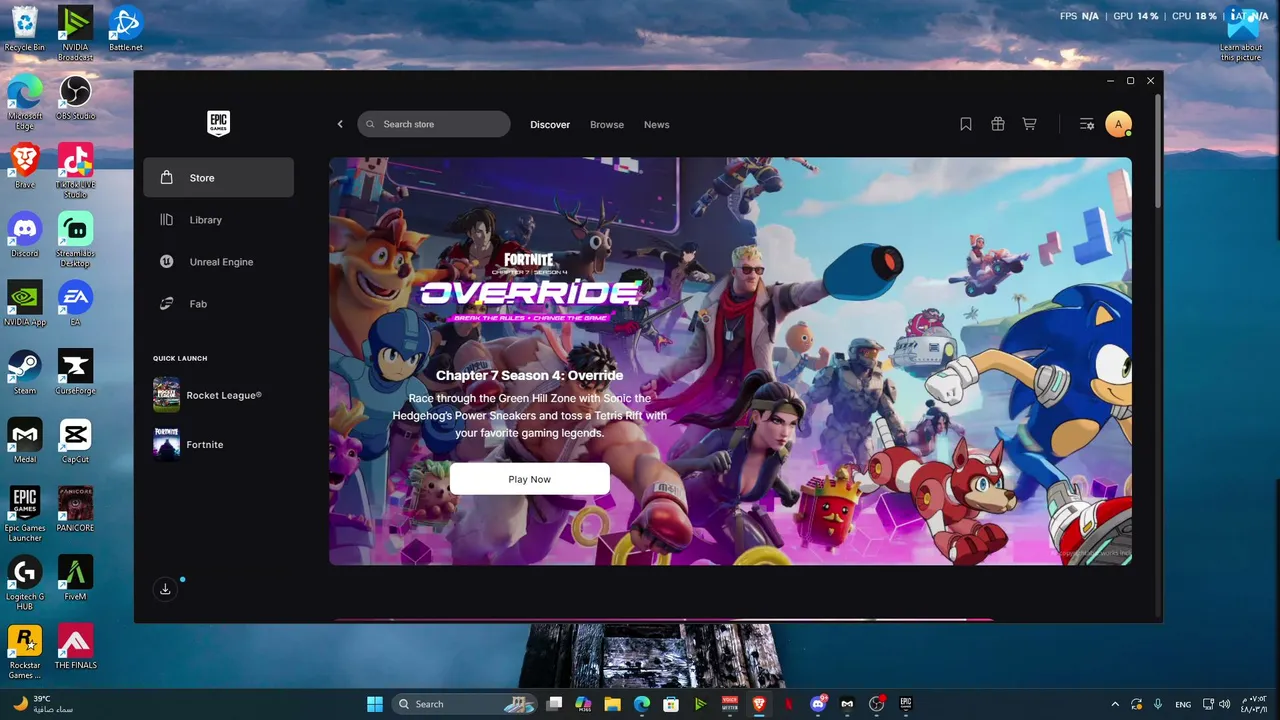The image size is (1280, 720).
Task: Select the Brave desktop shortcut
Action: pos(24,166)
